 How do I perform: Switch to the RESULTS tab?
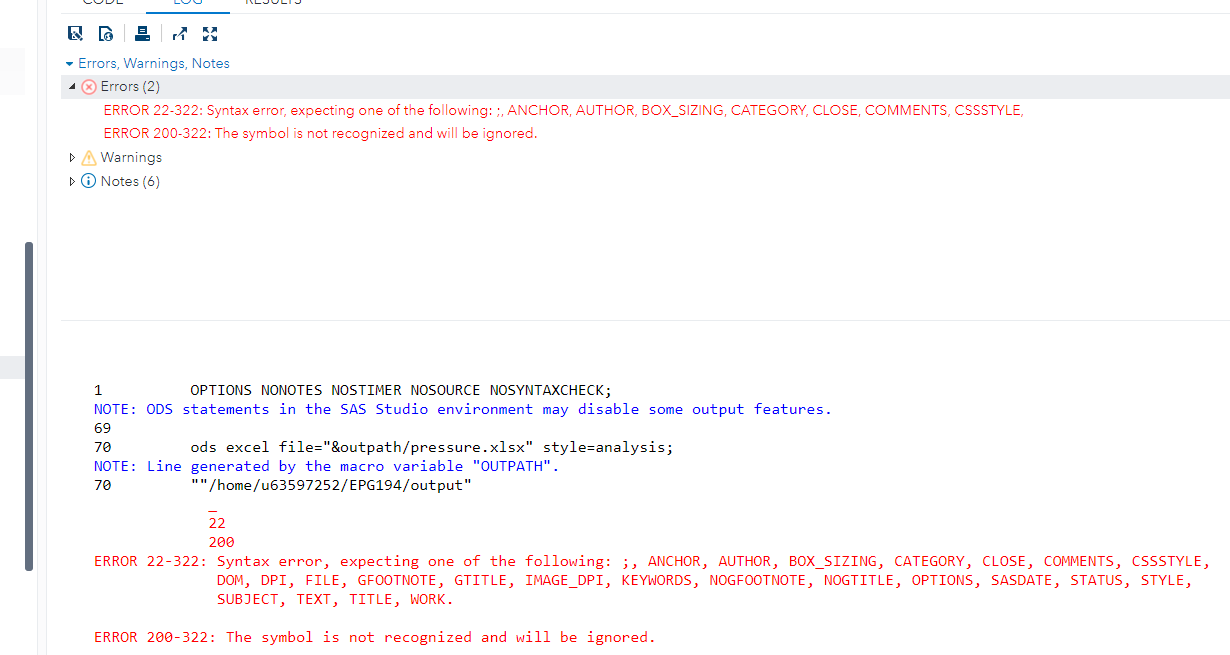click(x=273, y=3)
